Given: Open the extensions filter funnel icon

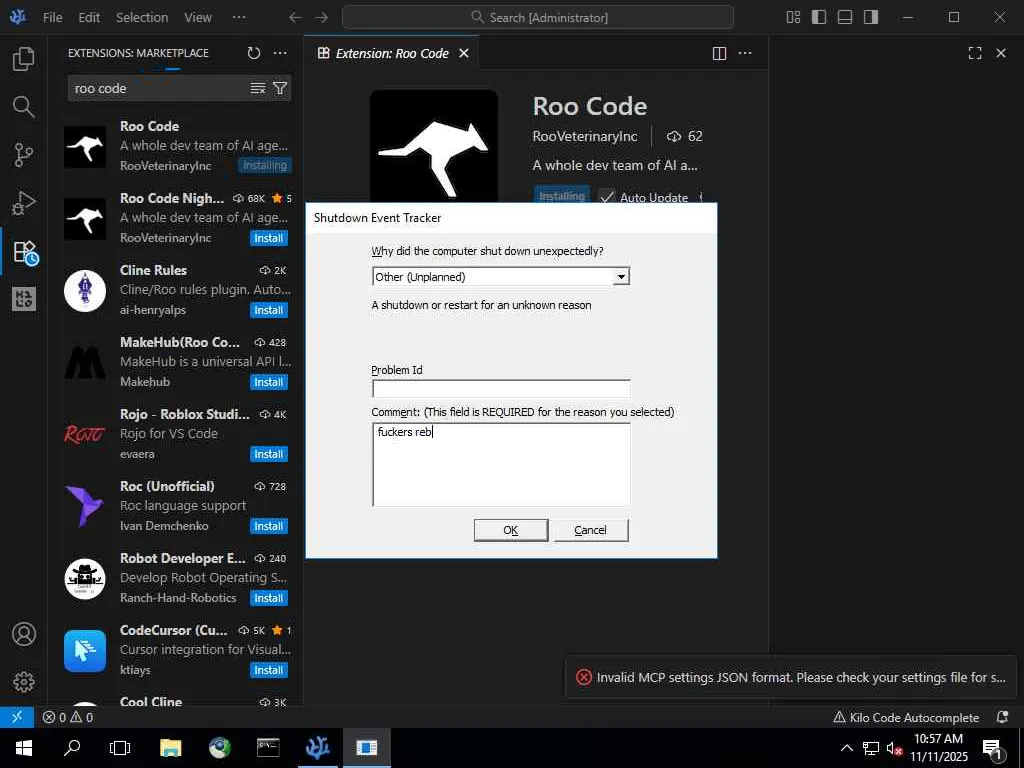Looking at the screenshot, I should coord(280,88).
